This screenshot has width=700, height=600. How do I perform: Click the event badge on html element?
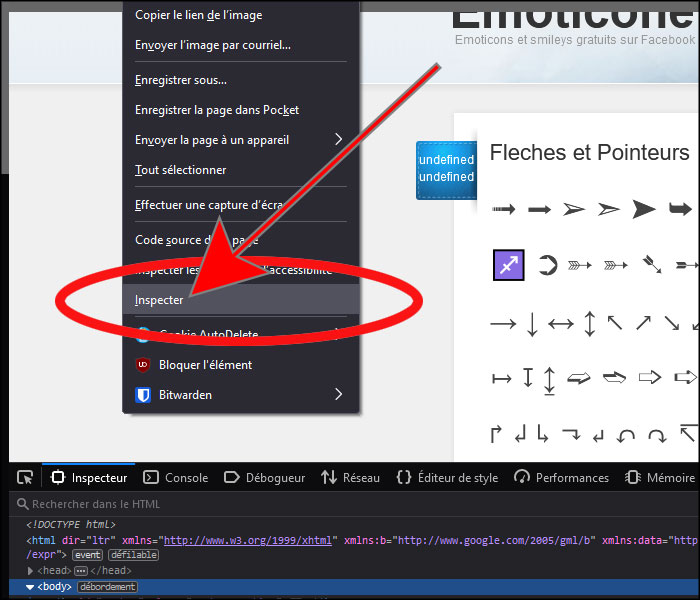88,555
